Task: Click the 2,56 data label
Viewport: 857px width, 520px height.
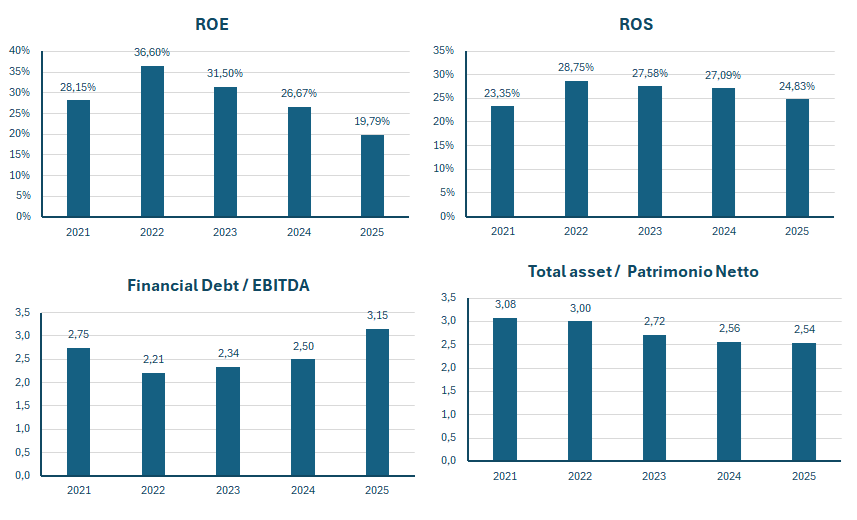Action: click(x=729, y=329)
